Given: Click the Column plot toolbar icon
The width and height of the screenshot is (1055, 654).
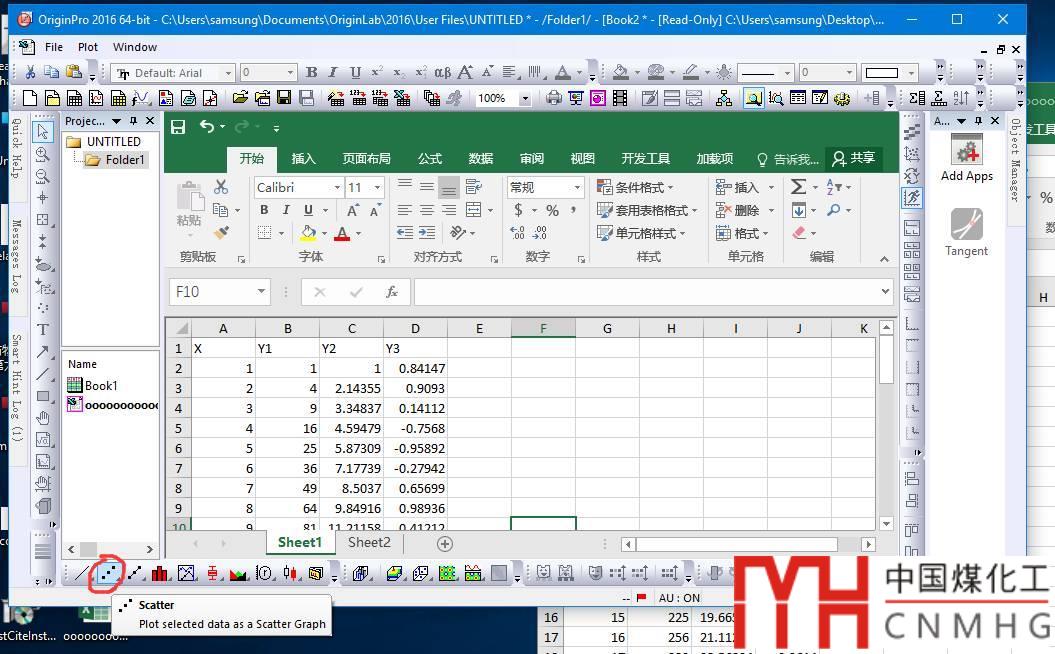Looking at the screenshot, I should [160, 573].
